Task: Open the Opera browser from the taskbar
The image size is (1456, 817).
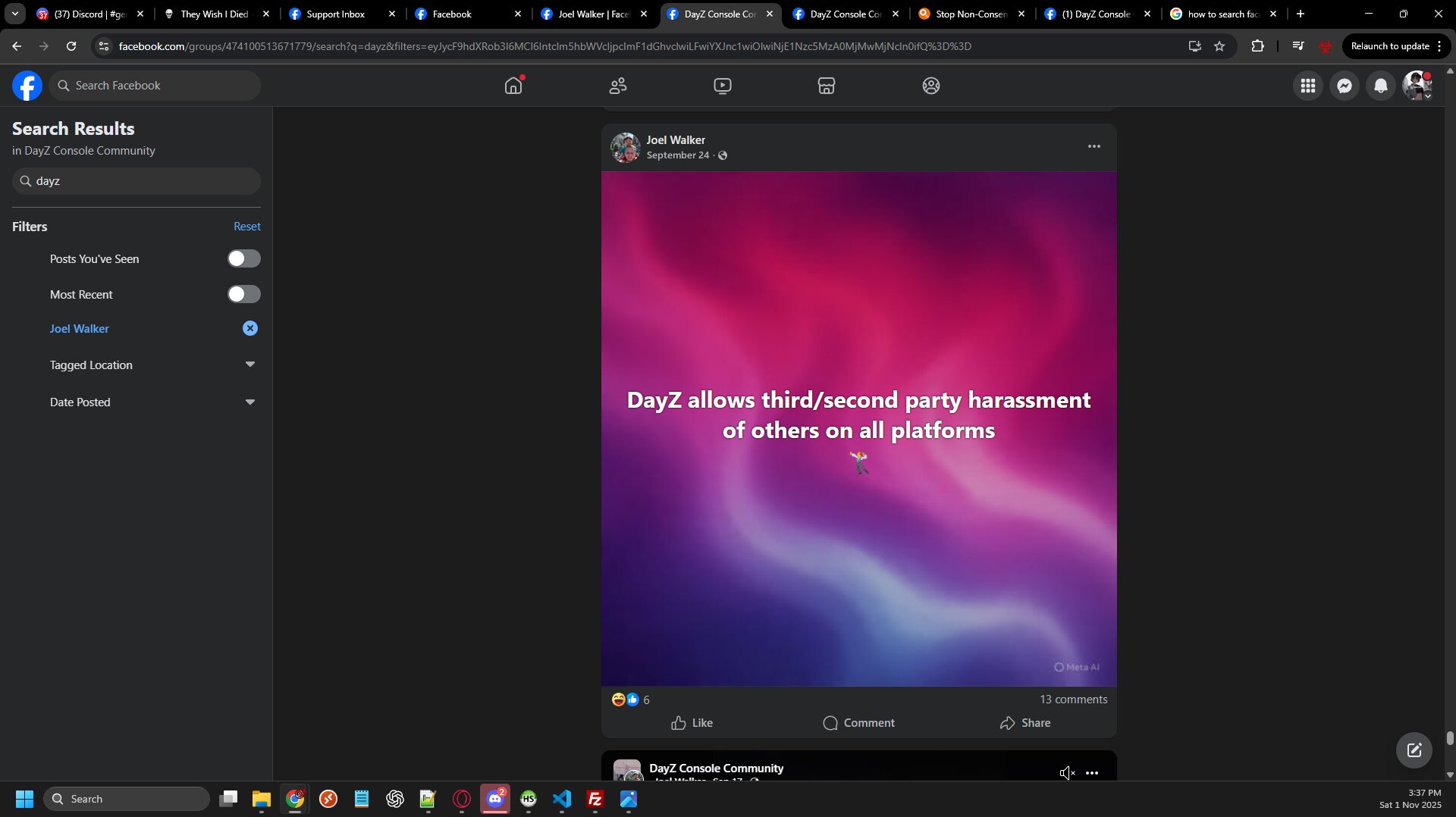Action: [462, 799]
